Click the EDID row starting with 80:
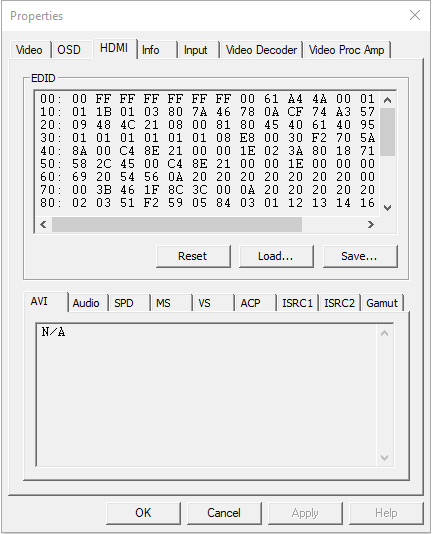This screenshot has width=432, height=534. 207,203
